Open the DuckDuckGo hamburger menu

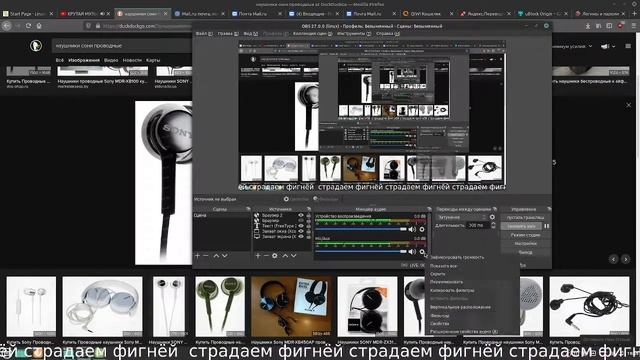628,46
